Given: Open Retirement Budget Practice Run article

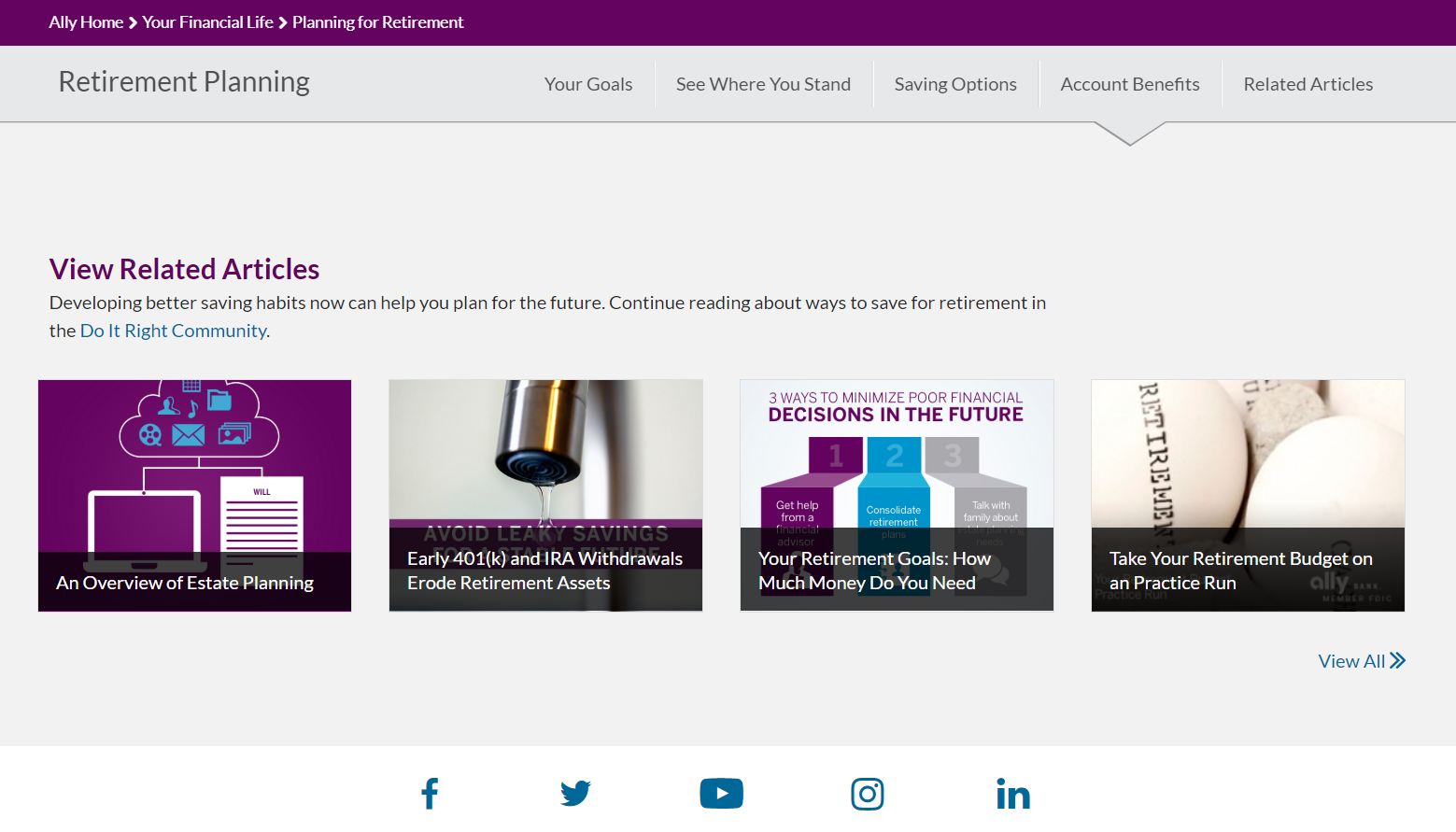Looking at the screenshot, I should pyautogui.click(x=1248, y=496).
